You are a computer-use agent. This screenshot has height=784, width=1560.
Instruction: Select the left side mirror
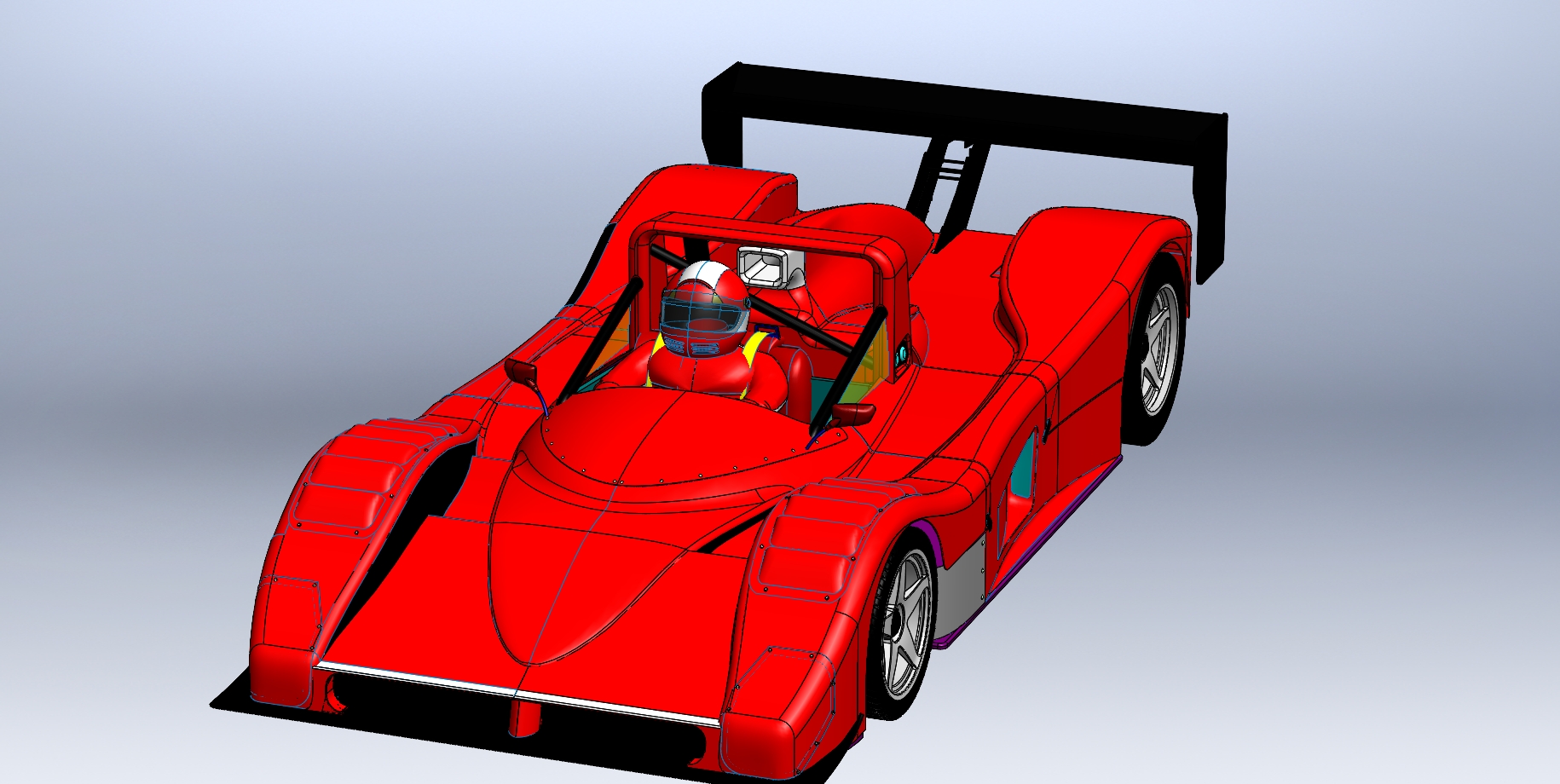521,372
